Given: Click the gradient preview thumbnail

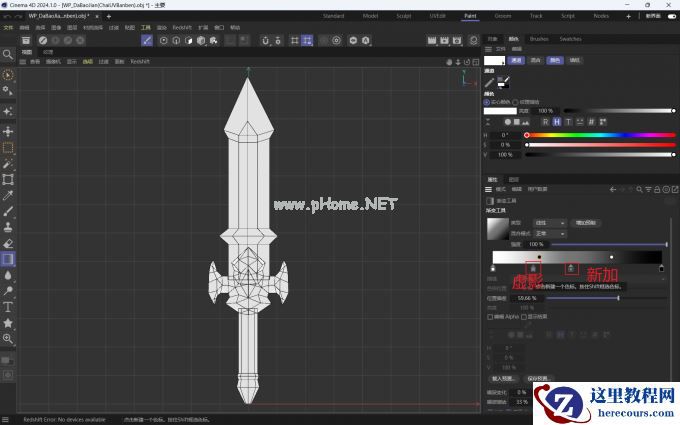Looking at the screenshot, I should point(497,229).
